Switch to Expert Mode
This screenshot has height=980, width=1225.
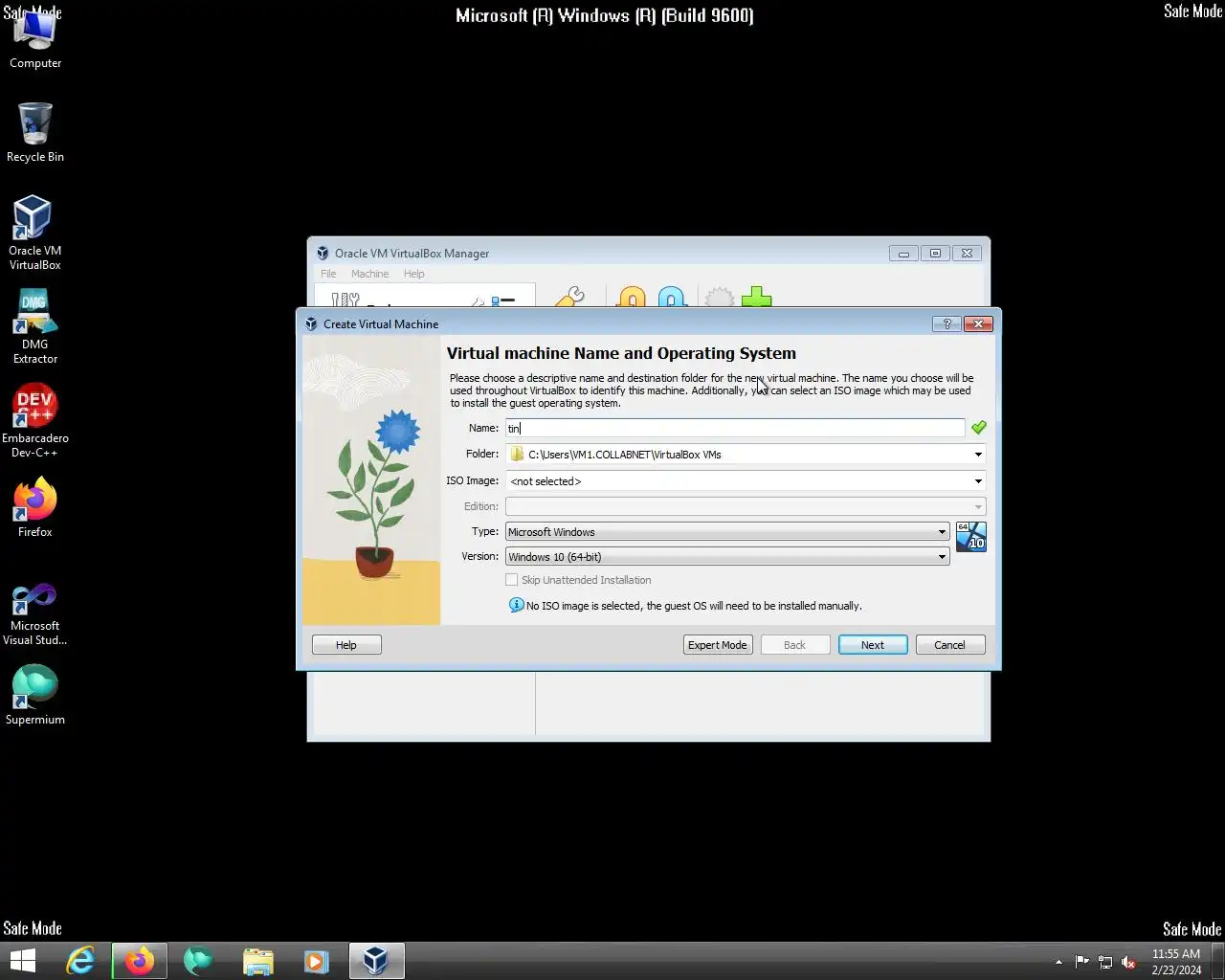pyautogui.click(x=718, y=645)
